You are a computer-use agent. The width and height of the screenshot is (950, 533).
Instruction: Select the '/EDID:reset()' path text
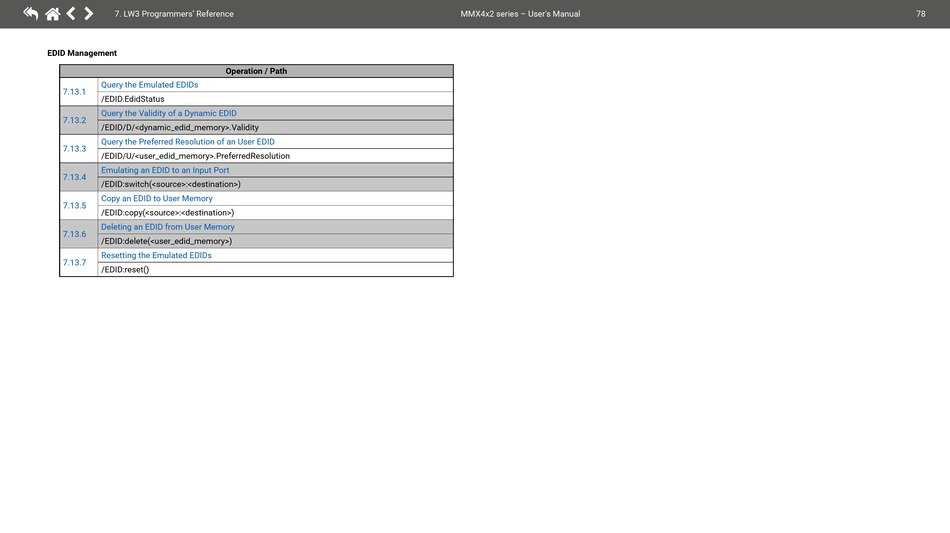125,270
